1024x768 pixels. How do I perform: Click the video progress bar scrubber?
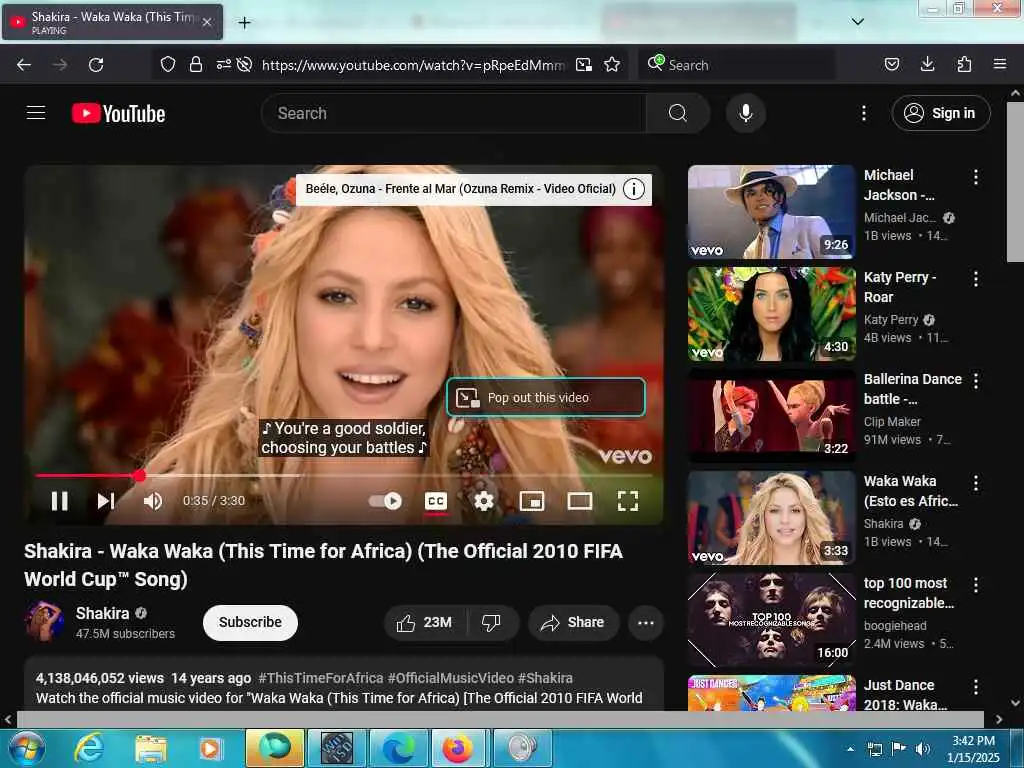pyautogui.click(x=139, y=475)
